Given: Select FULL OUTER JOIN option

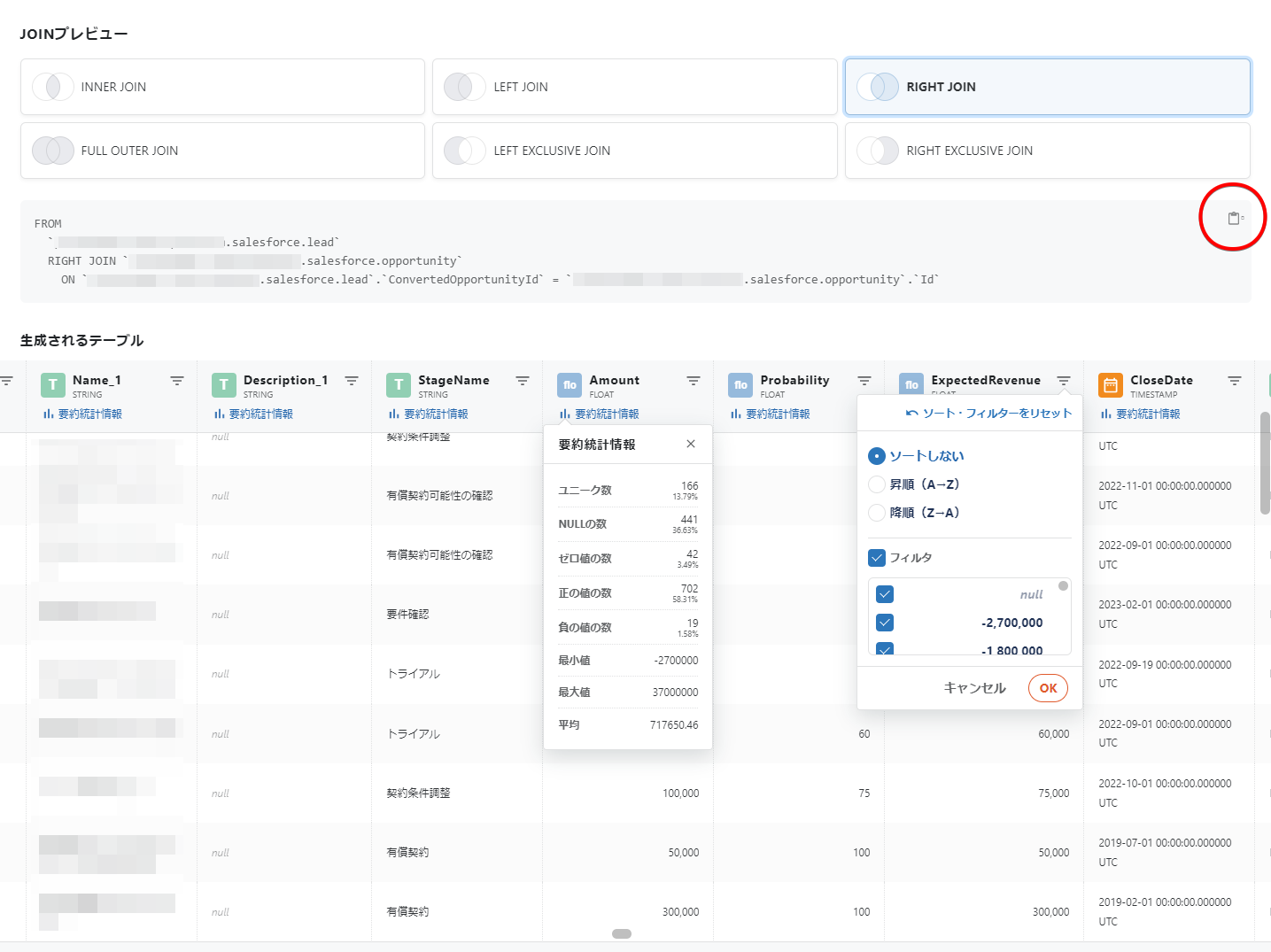Looking at the screenshot, I should (x=222, y=151).
